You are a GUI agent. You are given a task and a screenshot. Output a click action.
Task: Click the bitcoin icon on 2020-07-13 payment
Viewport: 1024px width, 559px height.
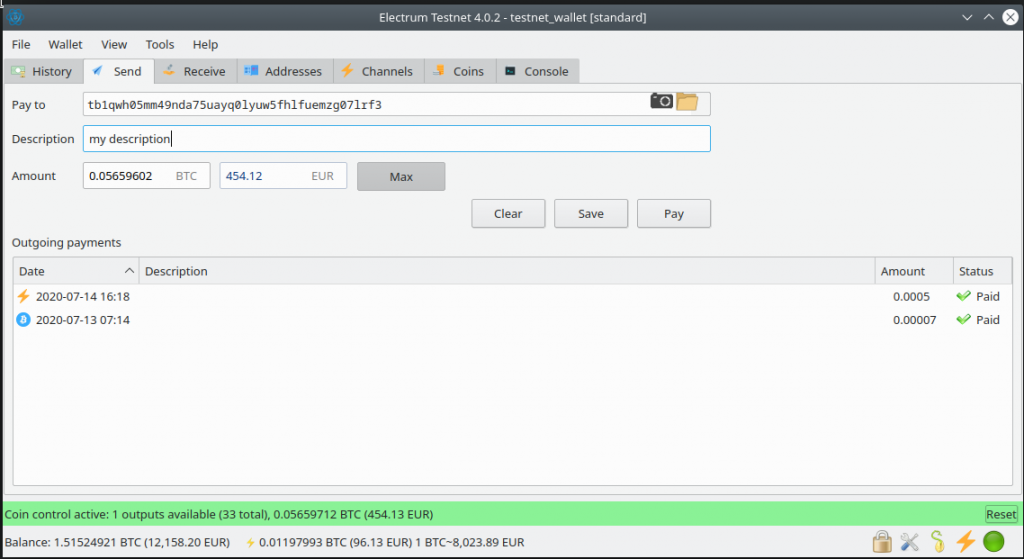coord(24,319)
